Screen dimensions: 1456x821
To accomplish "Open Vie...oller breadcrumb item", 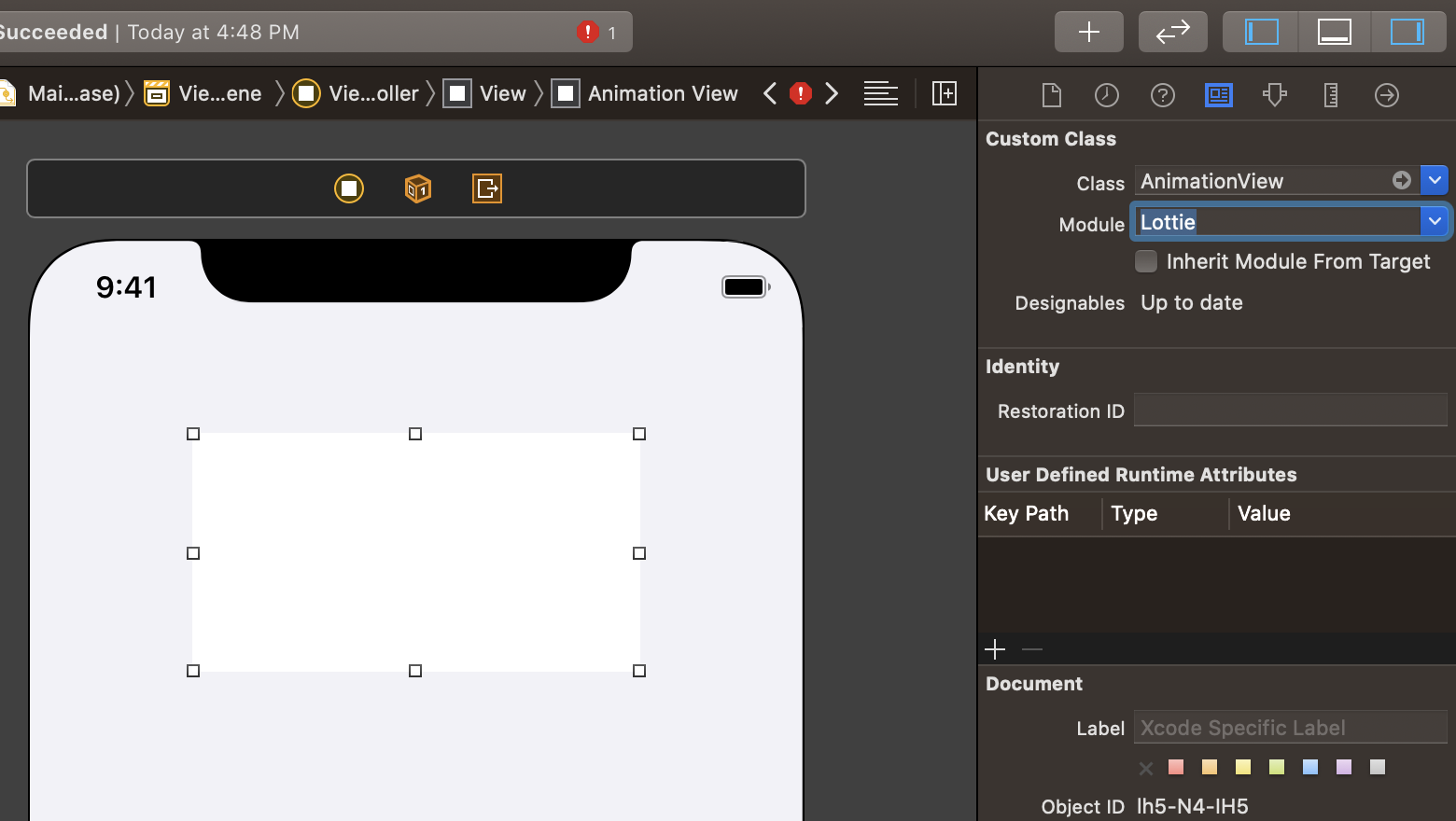I will coord(356,93).
